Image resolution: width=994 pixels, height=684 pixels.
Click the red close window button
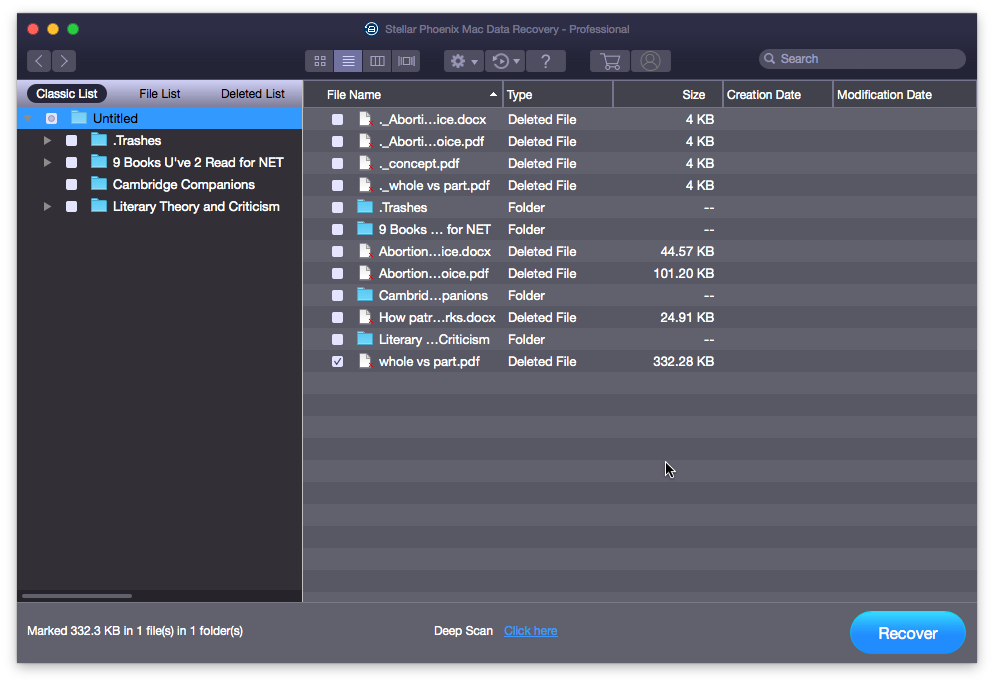[x=33, y=29]
